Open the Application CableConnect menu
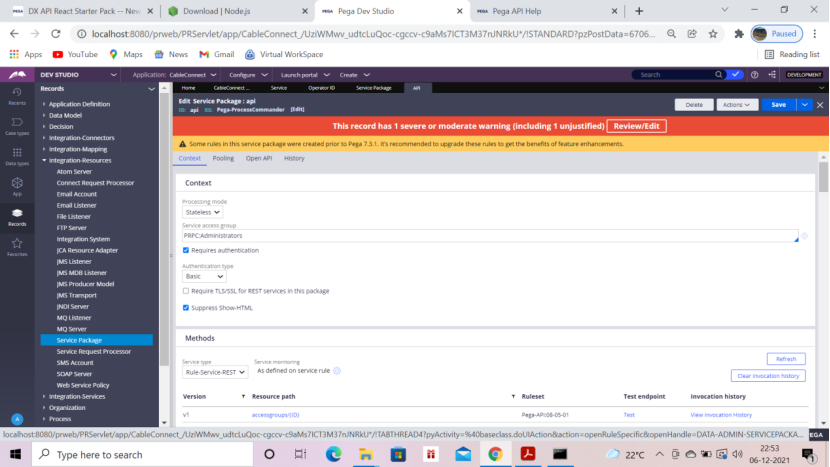Screen dimensions: 830x467 point(175,75)
